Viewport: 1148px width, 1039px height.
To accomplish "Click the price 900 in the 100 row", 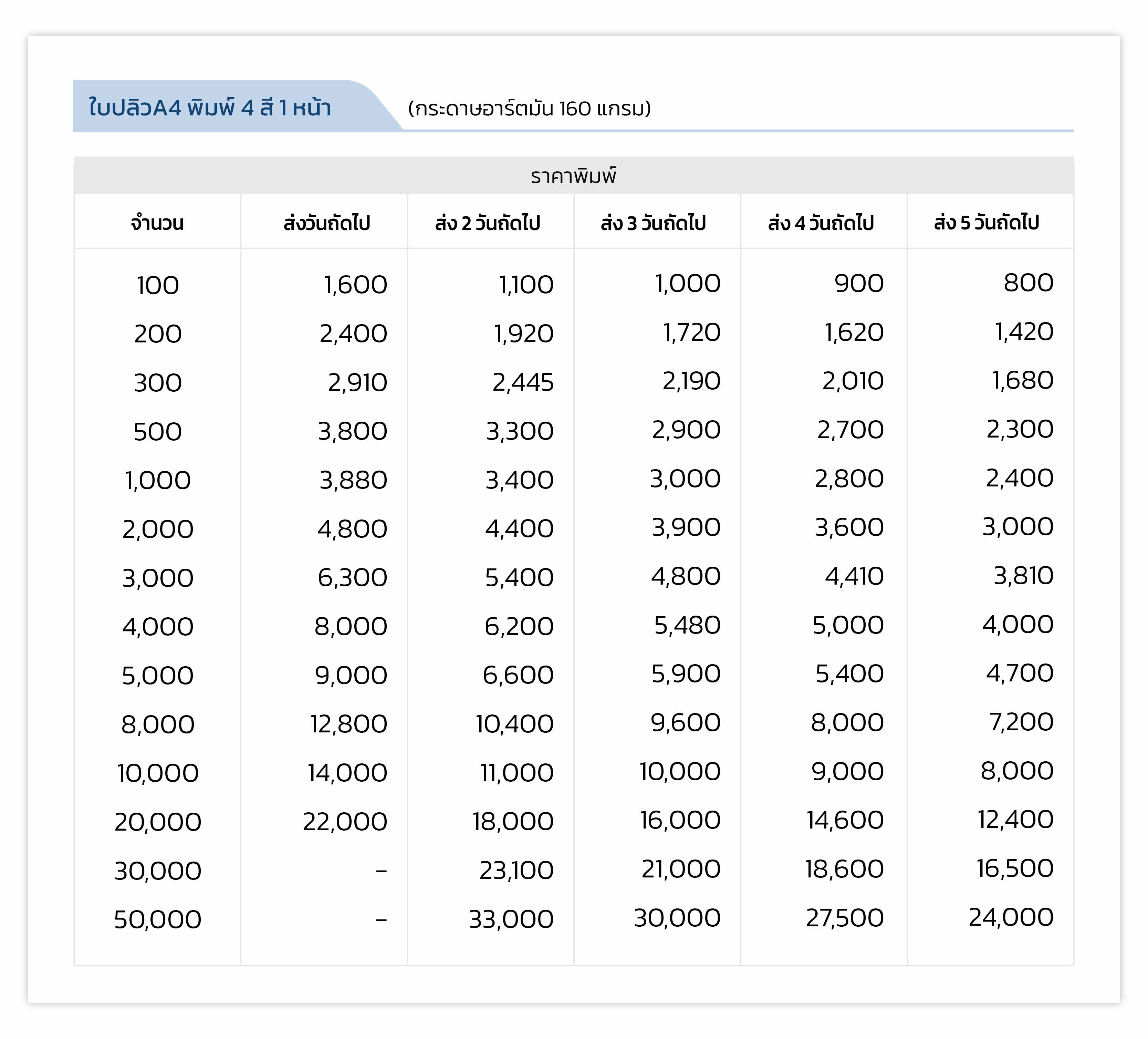I will pos(859,283).
